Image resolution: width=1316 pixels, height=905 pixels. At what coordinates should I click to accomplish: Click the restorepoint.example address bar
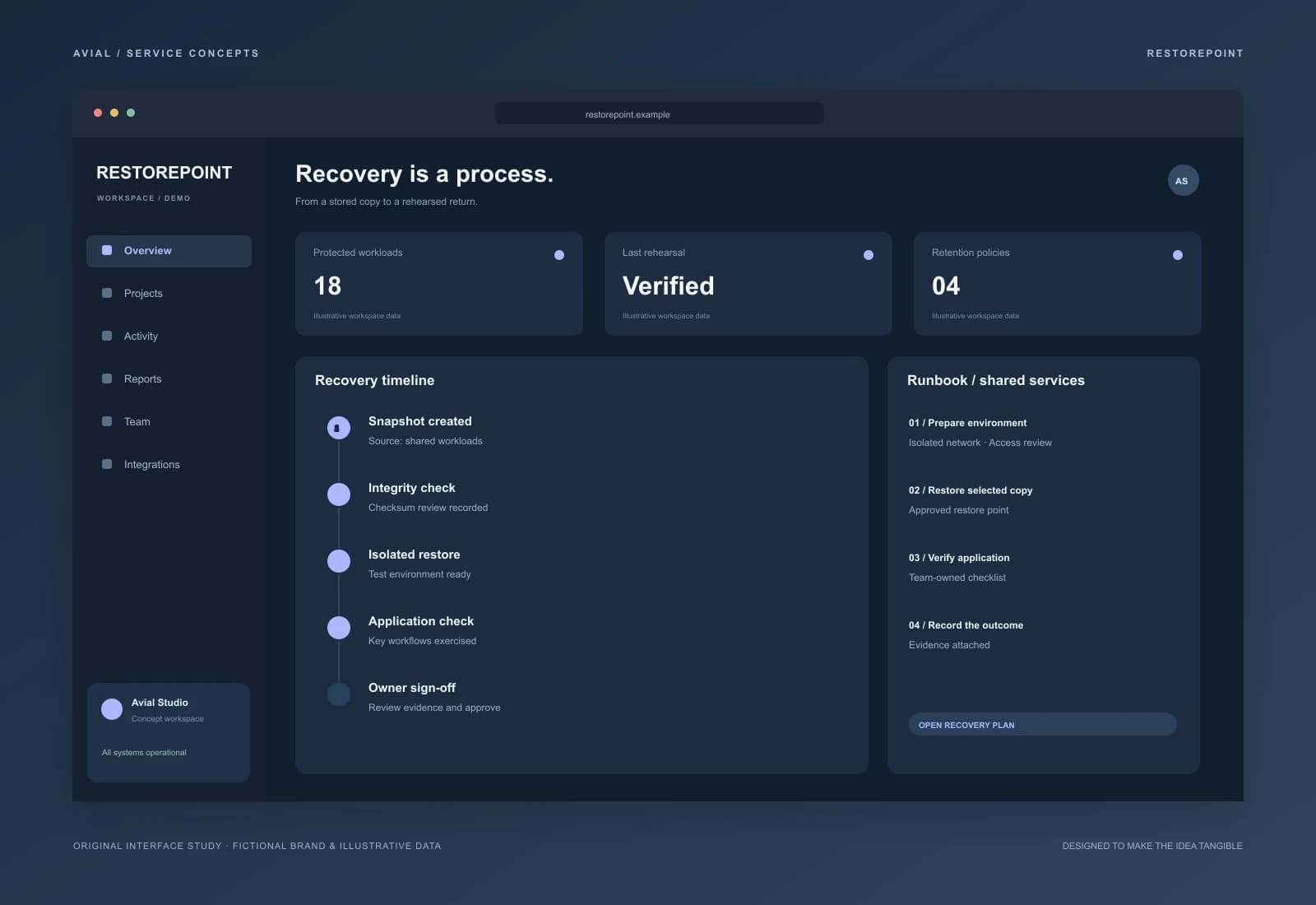pyautogui.click(x=660, y=114)
